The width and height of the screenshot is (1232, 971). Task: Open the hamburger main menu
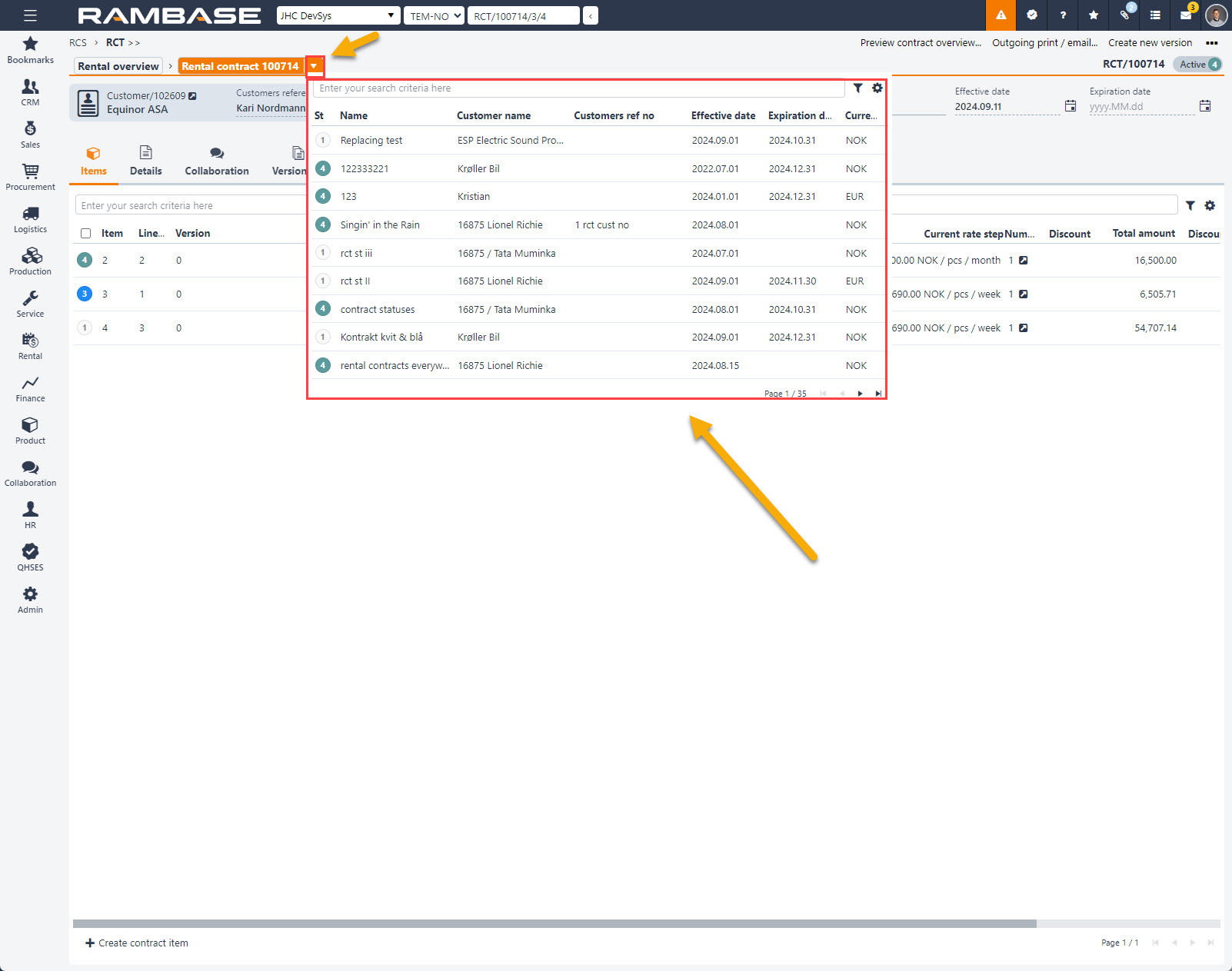click(x=30, y=15)
